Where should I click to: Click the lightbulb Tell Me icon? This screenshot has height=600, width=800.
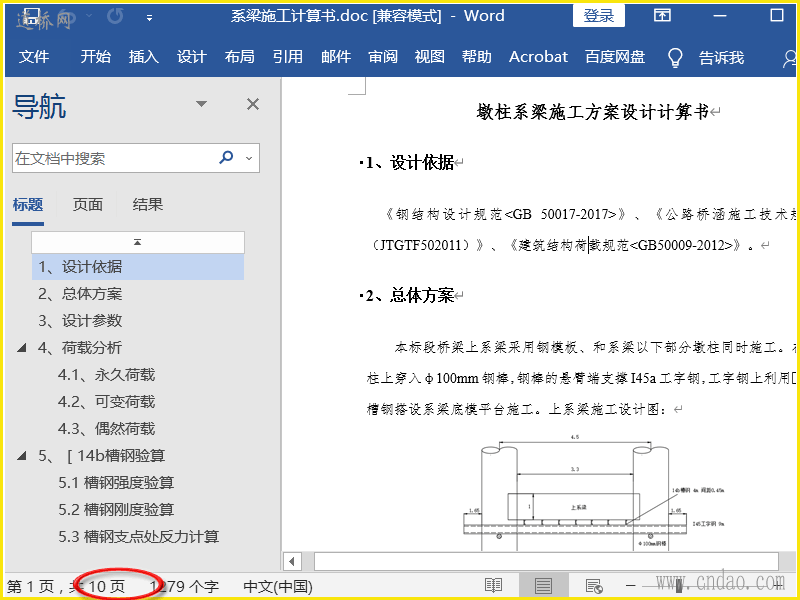coord(675,57)
